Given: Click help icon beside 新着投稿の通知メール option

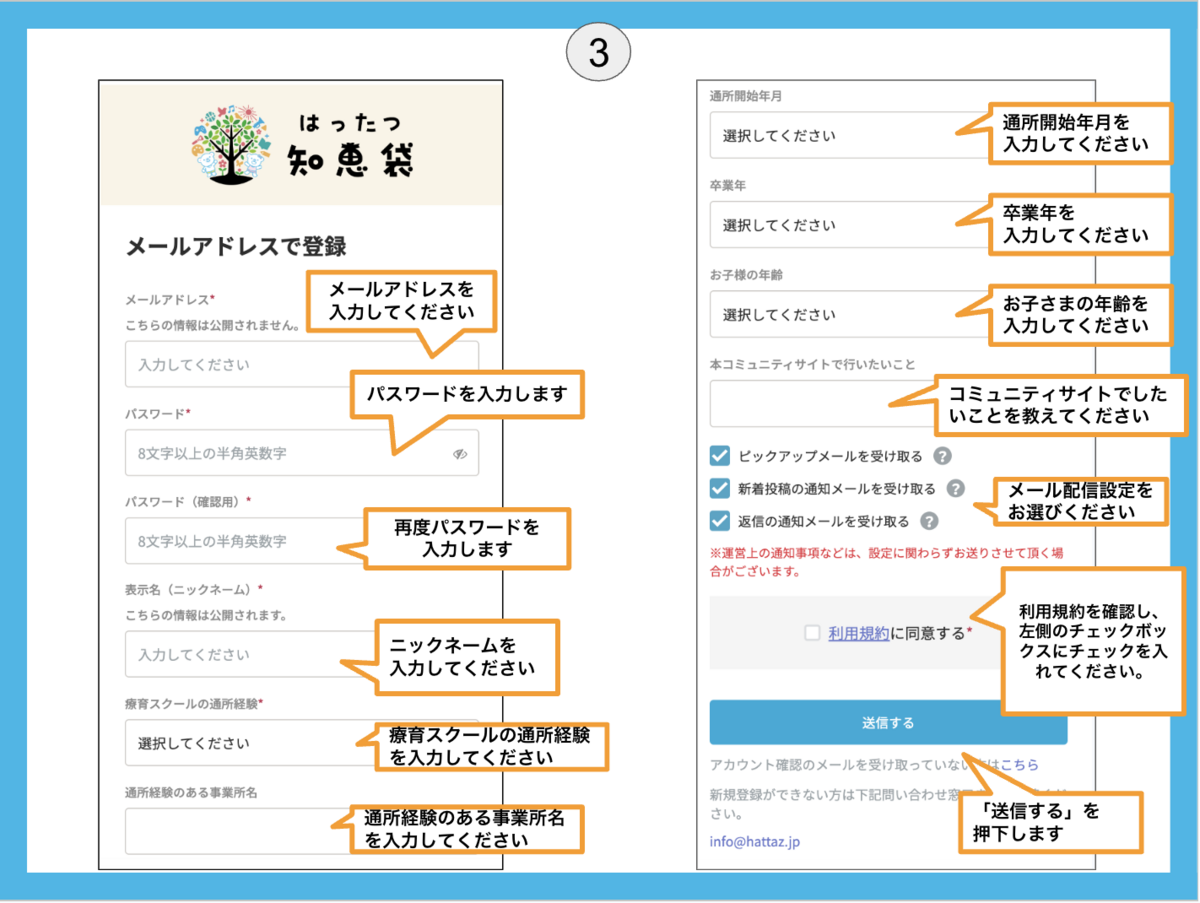Looking at the screenshot, I should tap(955, 489).
